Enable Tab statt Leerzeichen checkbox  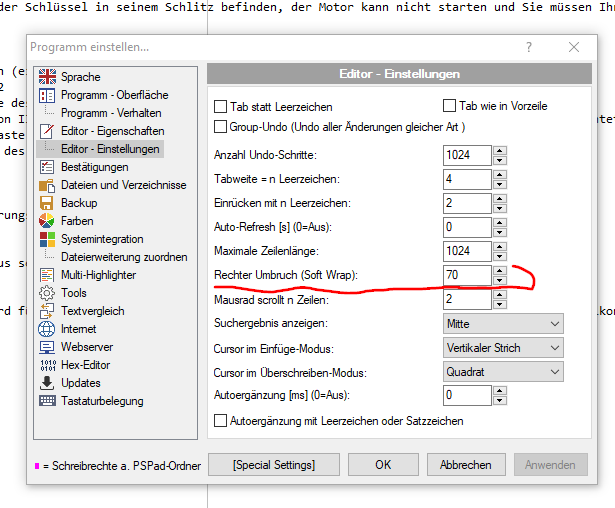click(x=220, y=107)
